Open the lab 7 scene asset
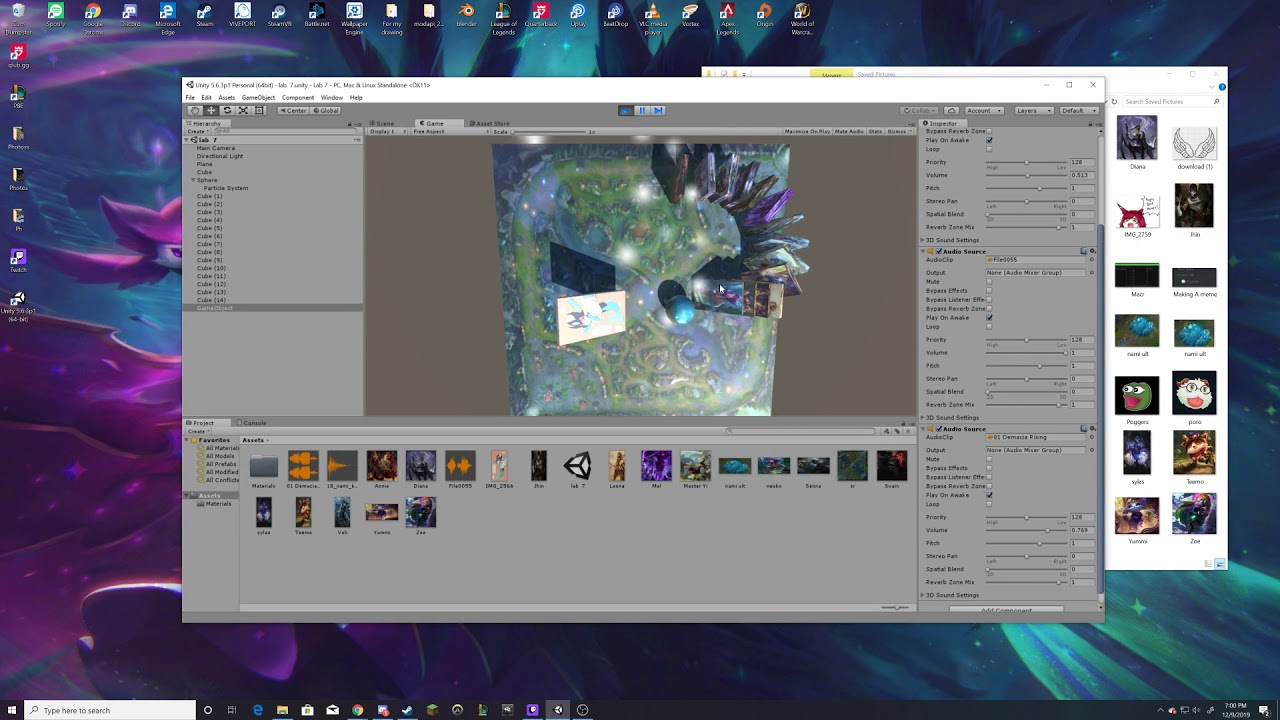This screenshot has width=1280, height=720. (x=577, y=469)
